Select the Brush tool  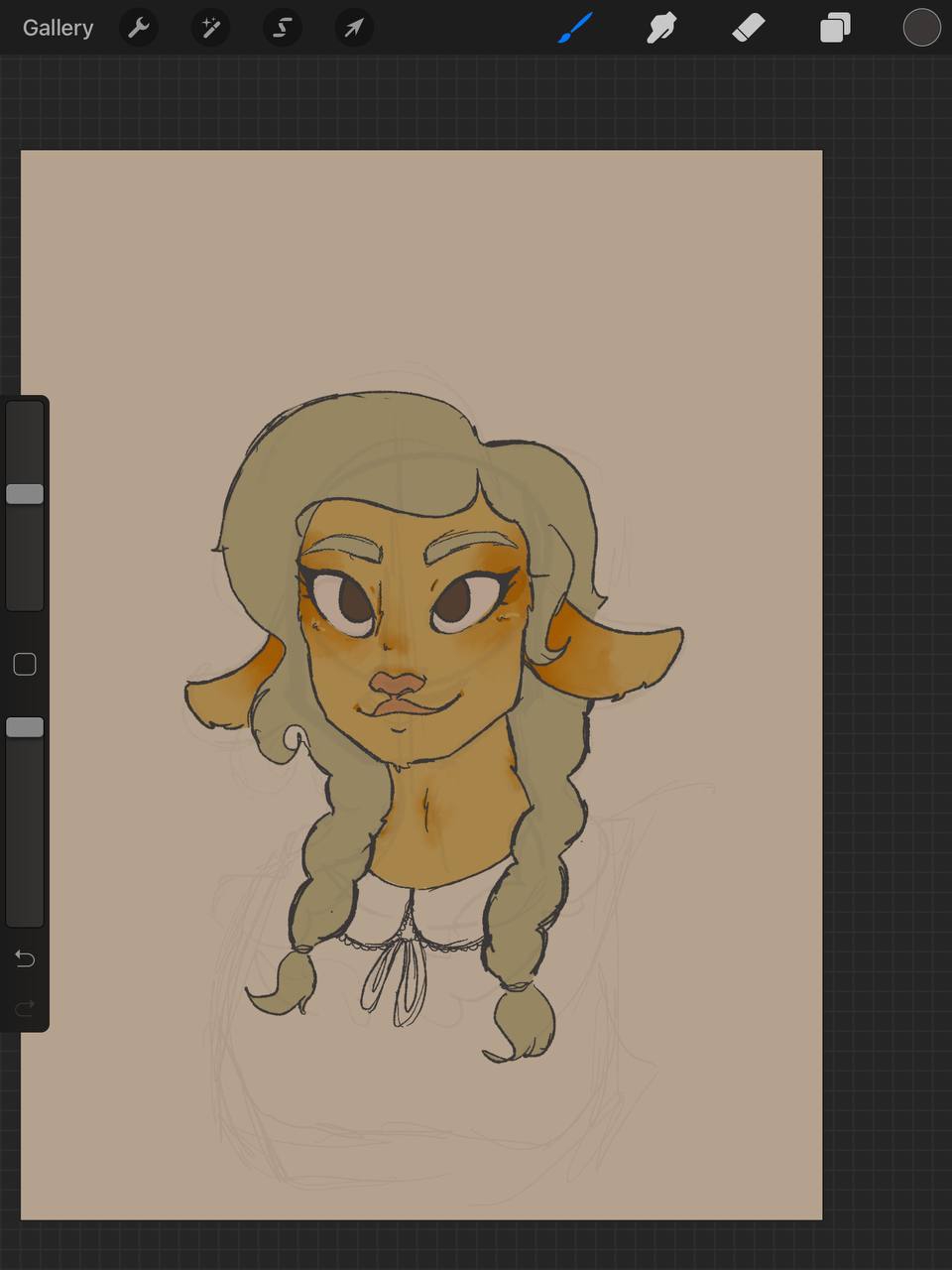pos(575,28)
